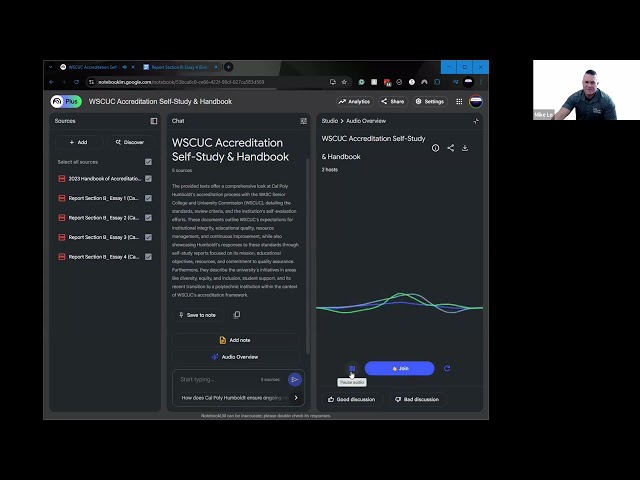Viewport: 640px width, 480px height.
Task: Add a new source
Action: [x=78, y=142]
